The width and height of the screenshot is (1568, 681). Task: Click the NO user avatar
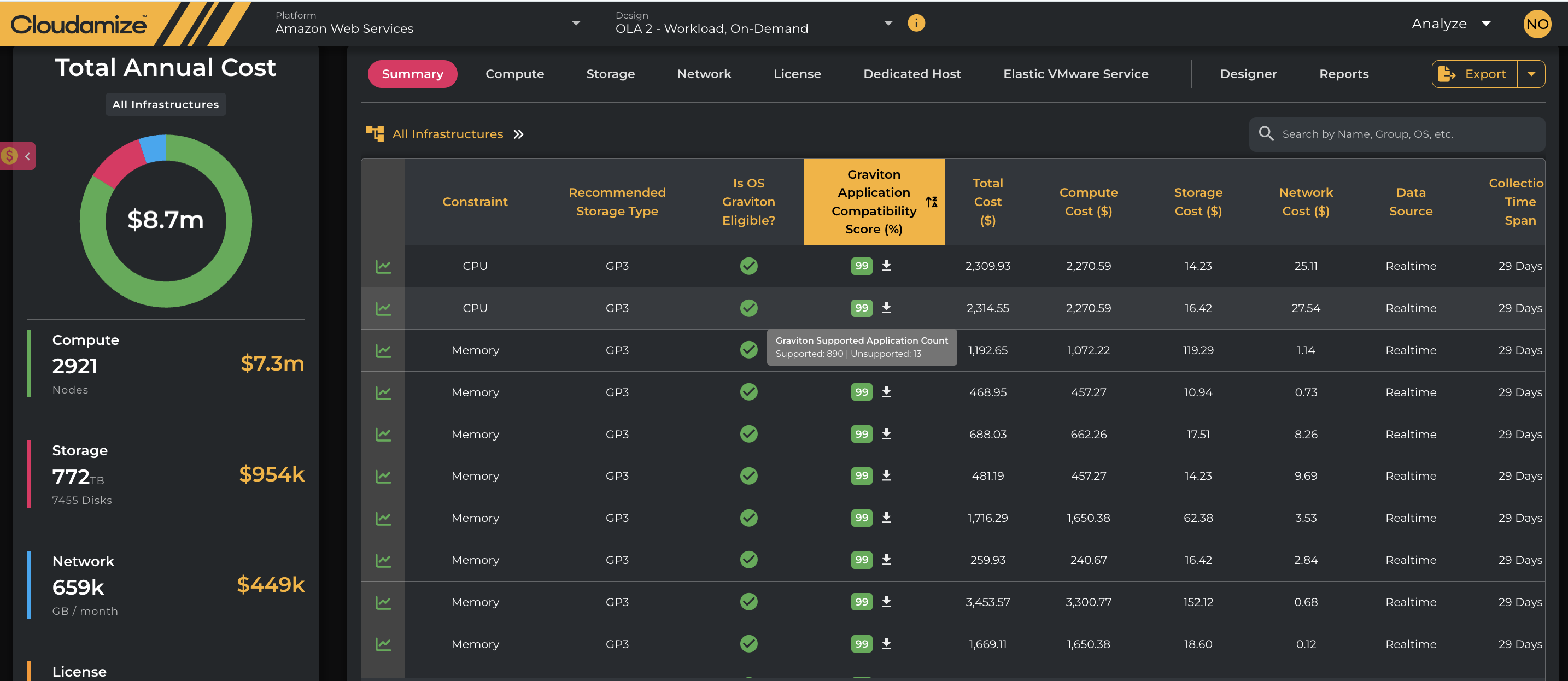tap(1536, 25)
